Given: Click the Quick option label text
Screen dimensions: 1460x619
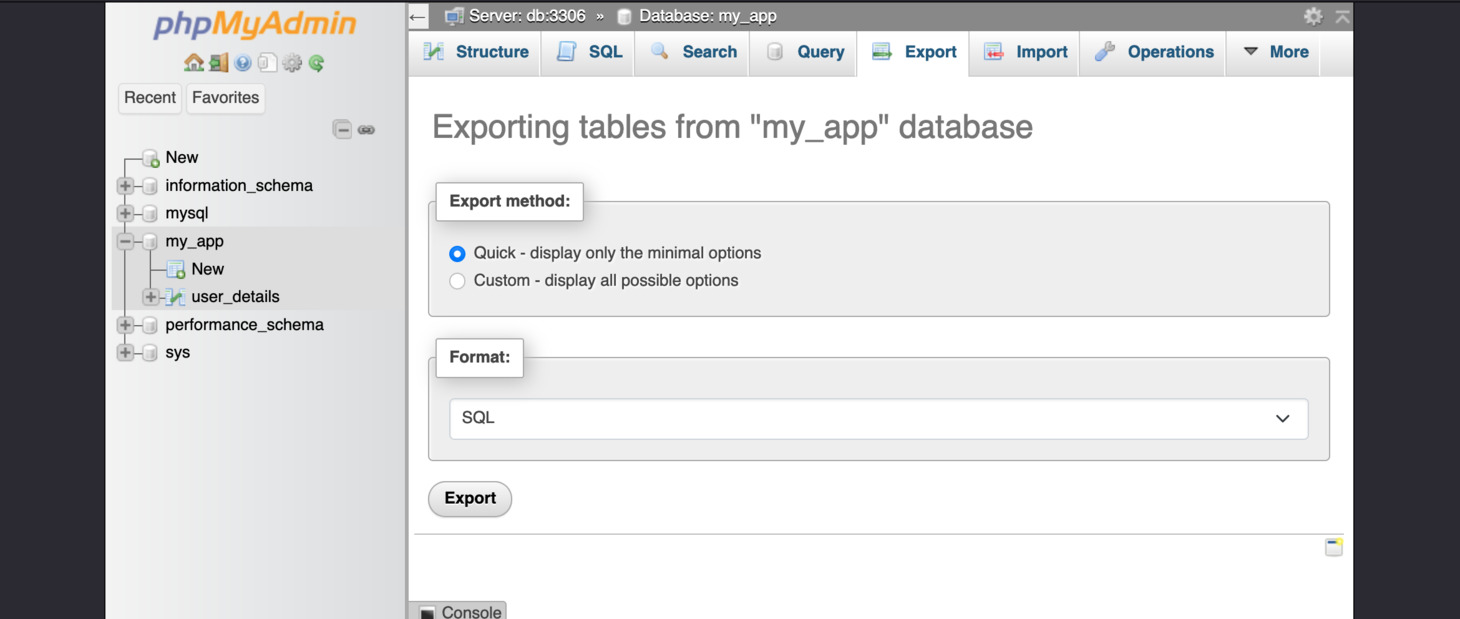Looking at the screenshot, I should (617, 254).
